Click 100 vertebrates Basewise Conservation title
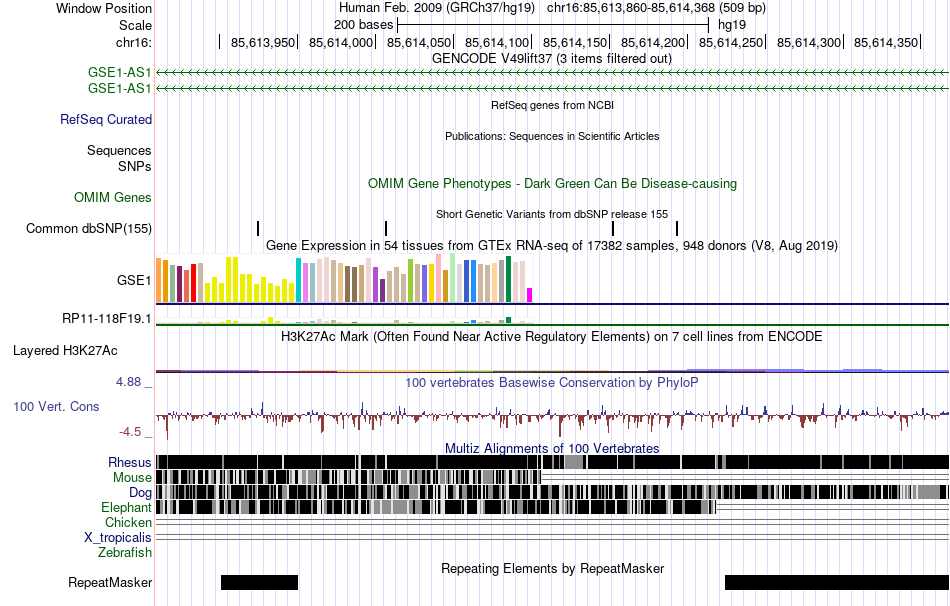Viewport: 950px width, 606px height. tap(552, 382)
